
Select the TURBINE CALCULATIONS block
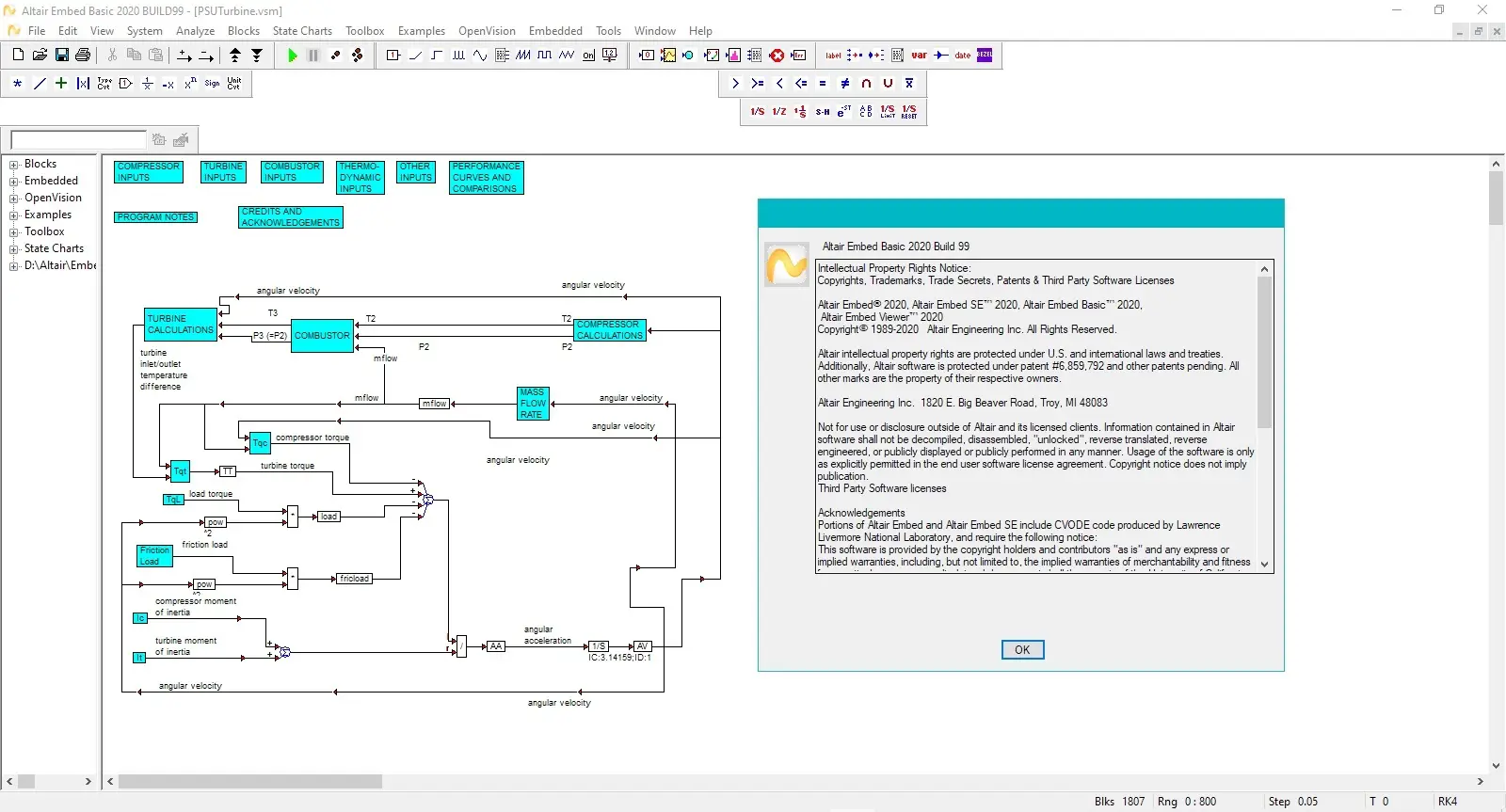[180, 325]
